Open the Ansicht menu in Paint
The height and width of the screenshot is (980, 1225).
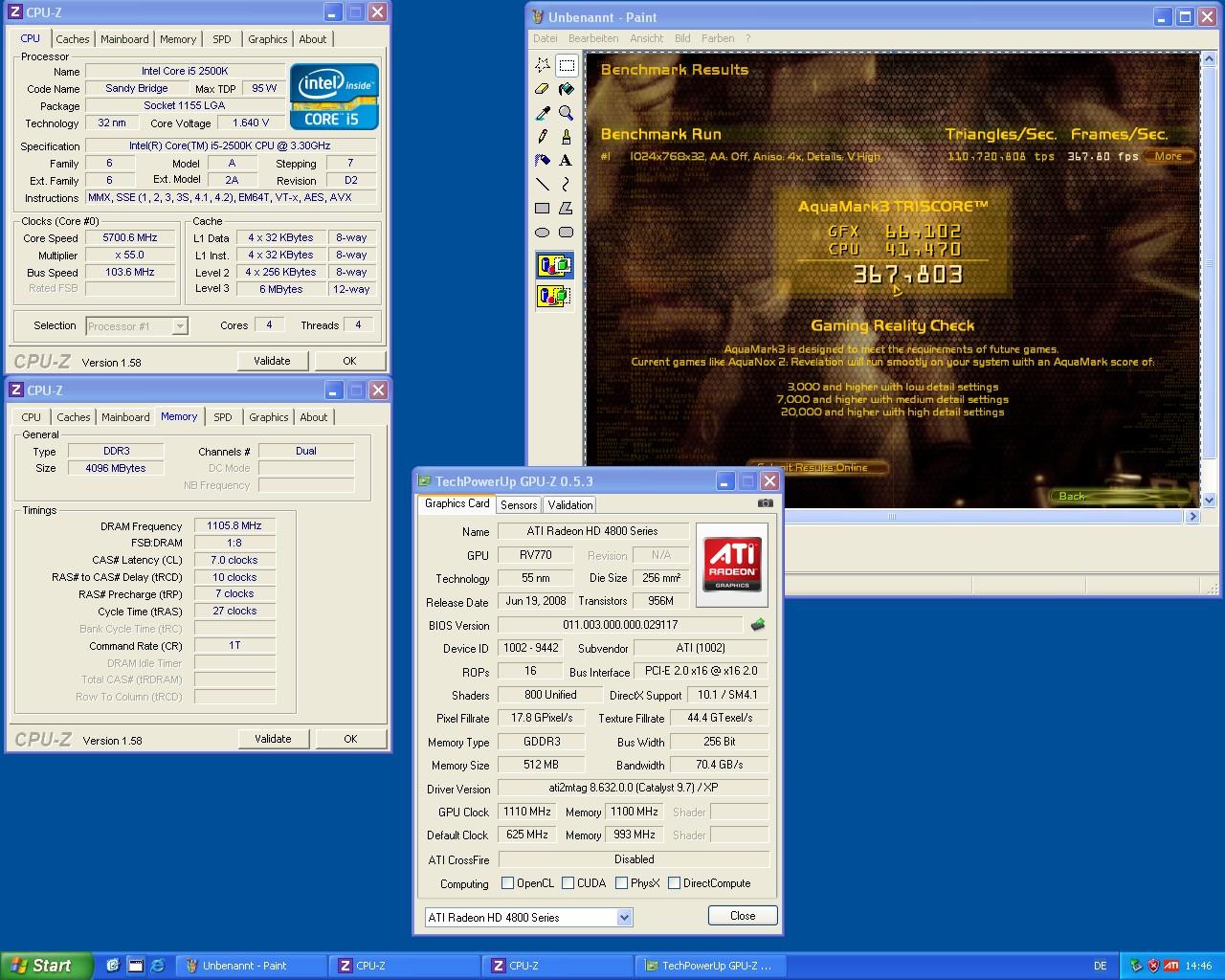[647, 38]
